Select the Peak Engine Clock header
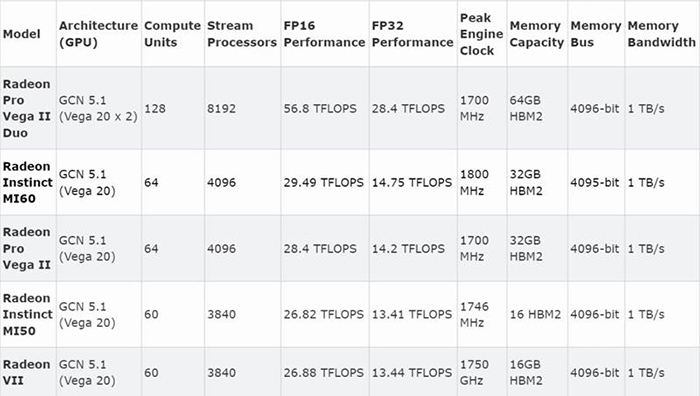This screenshot has height=396, width=700. coord(482,34)
